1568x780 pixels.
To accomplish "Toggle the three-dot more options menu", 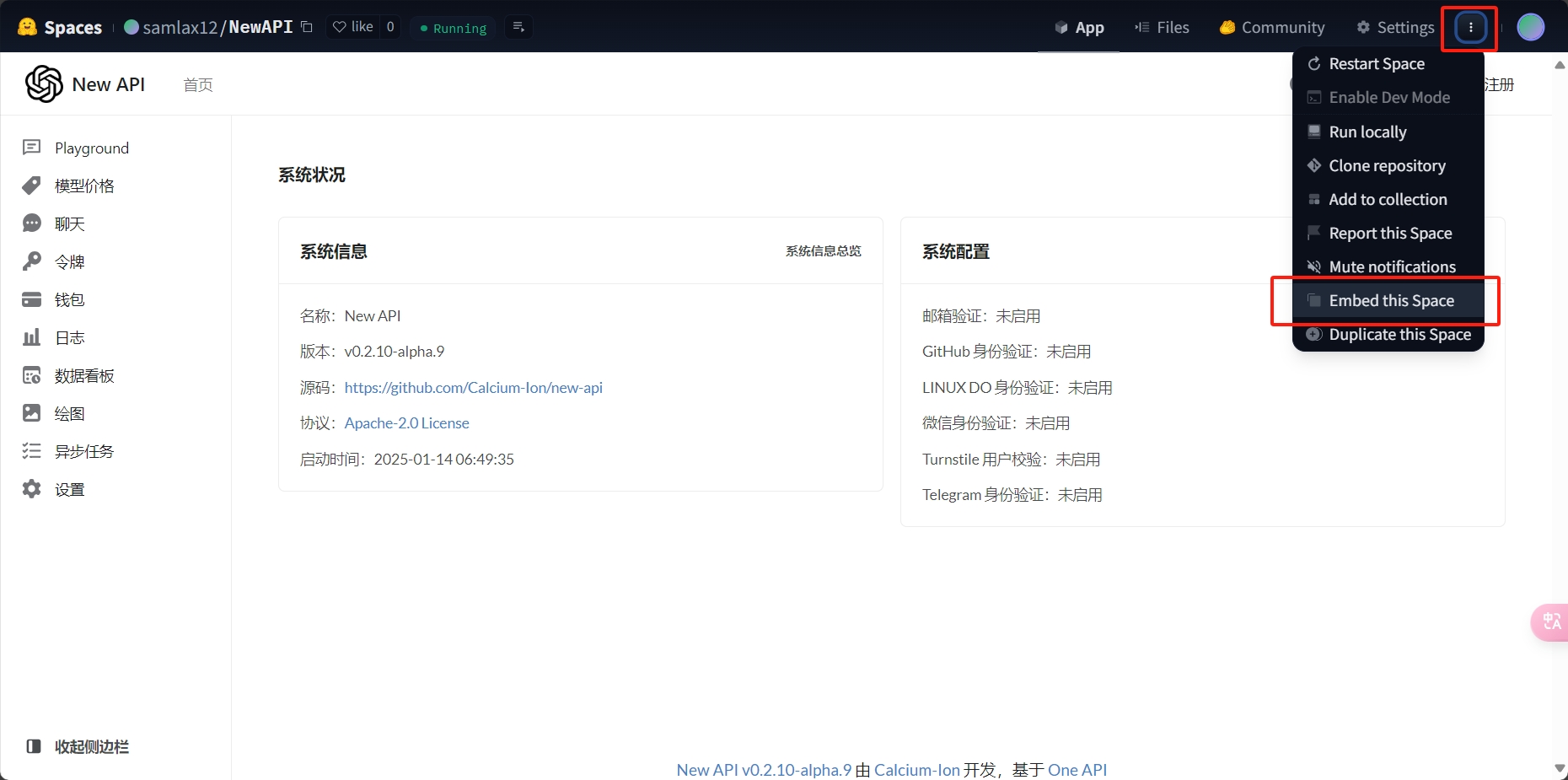I will [1471, 27].
